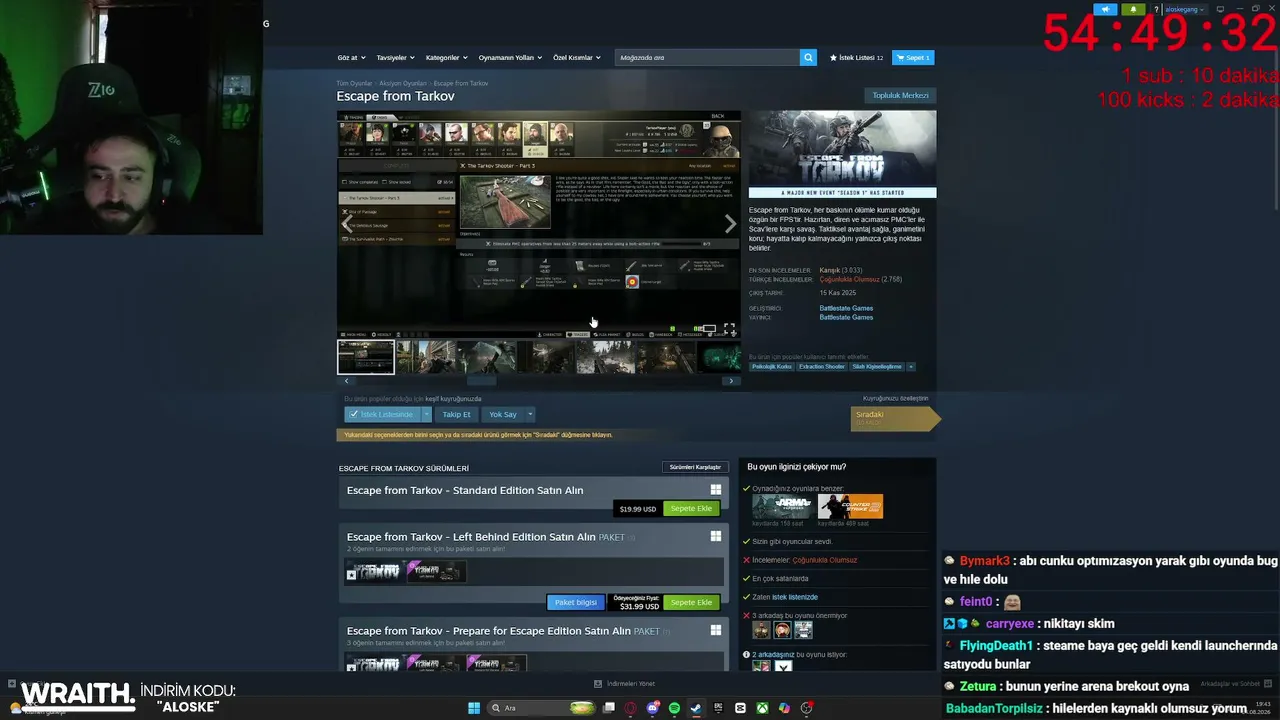Click Sürümleri Karşılaştır compare editions button
The width and height of the screenshot is (1280, 720).
(695, 467)
